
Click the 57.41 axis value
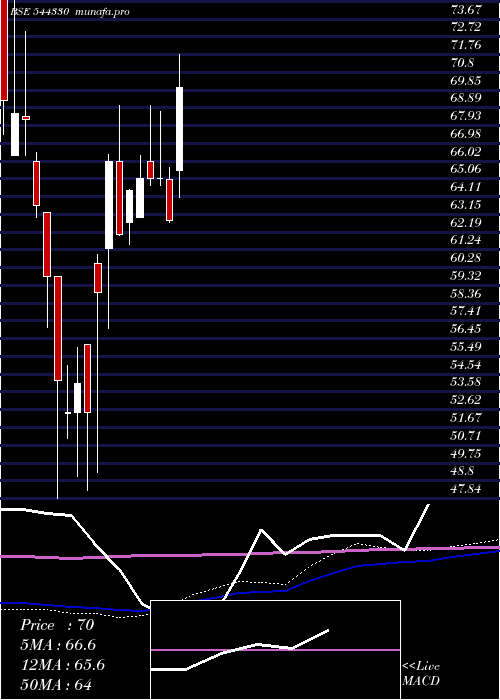(466, 311)
